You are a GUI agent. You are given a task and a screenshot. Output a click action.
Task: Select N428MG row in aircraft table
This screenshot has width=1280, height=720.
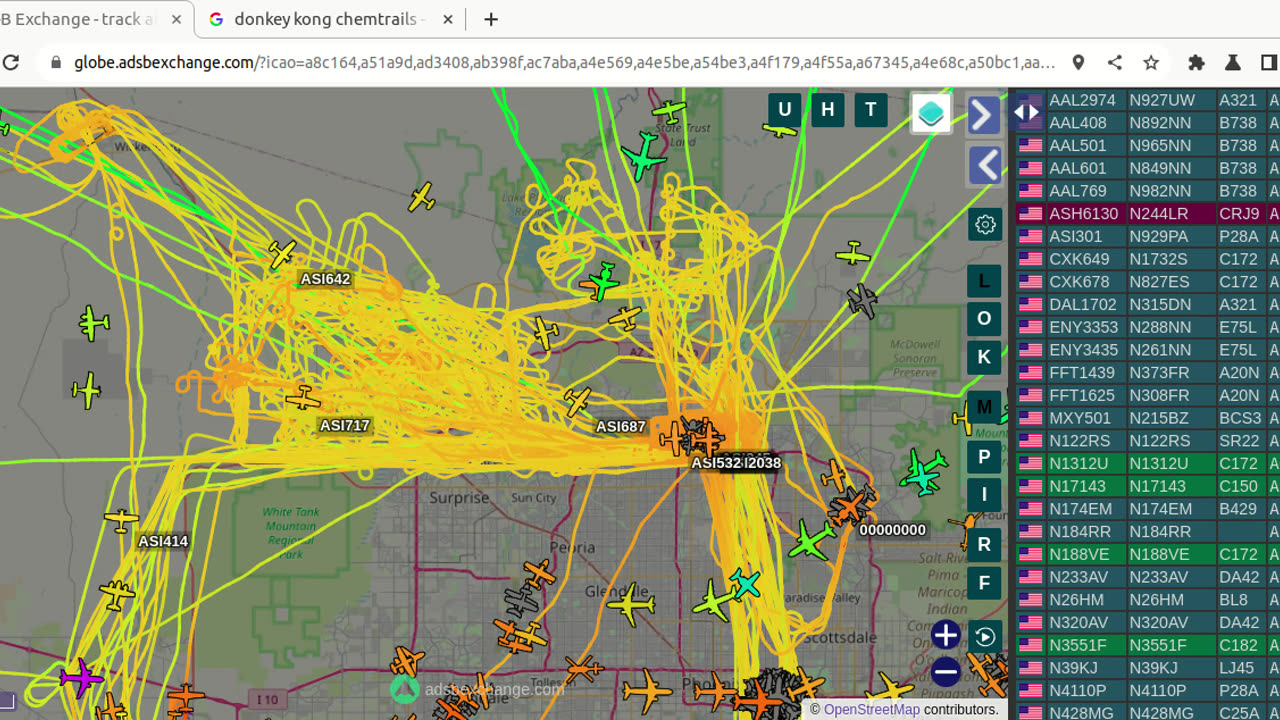pyautogui.click(x=1148, y=713)
